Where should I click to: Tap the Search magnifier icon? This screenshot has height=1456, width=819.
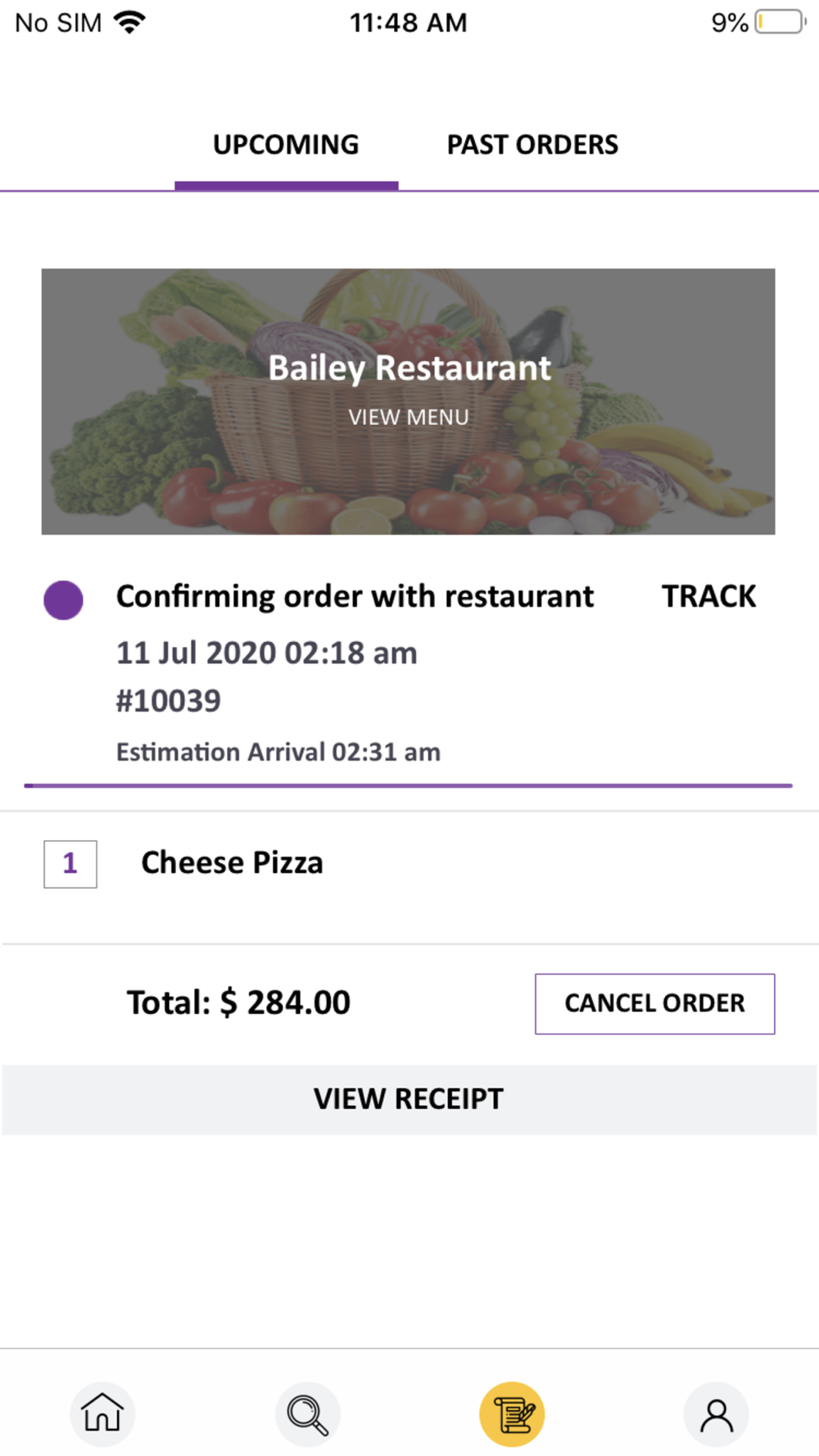[x=307, y=1413]
